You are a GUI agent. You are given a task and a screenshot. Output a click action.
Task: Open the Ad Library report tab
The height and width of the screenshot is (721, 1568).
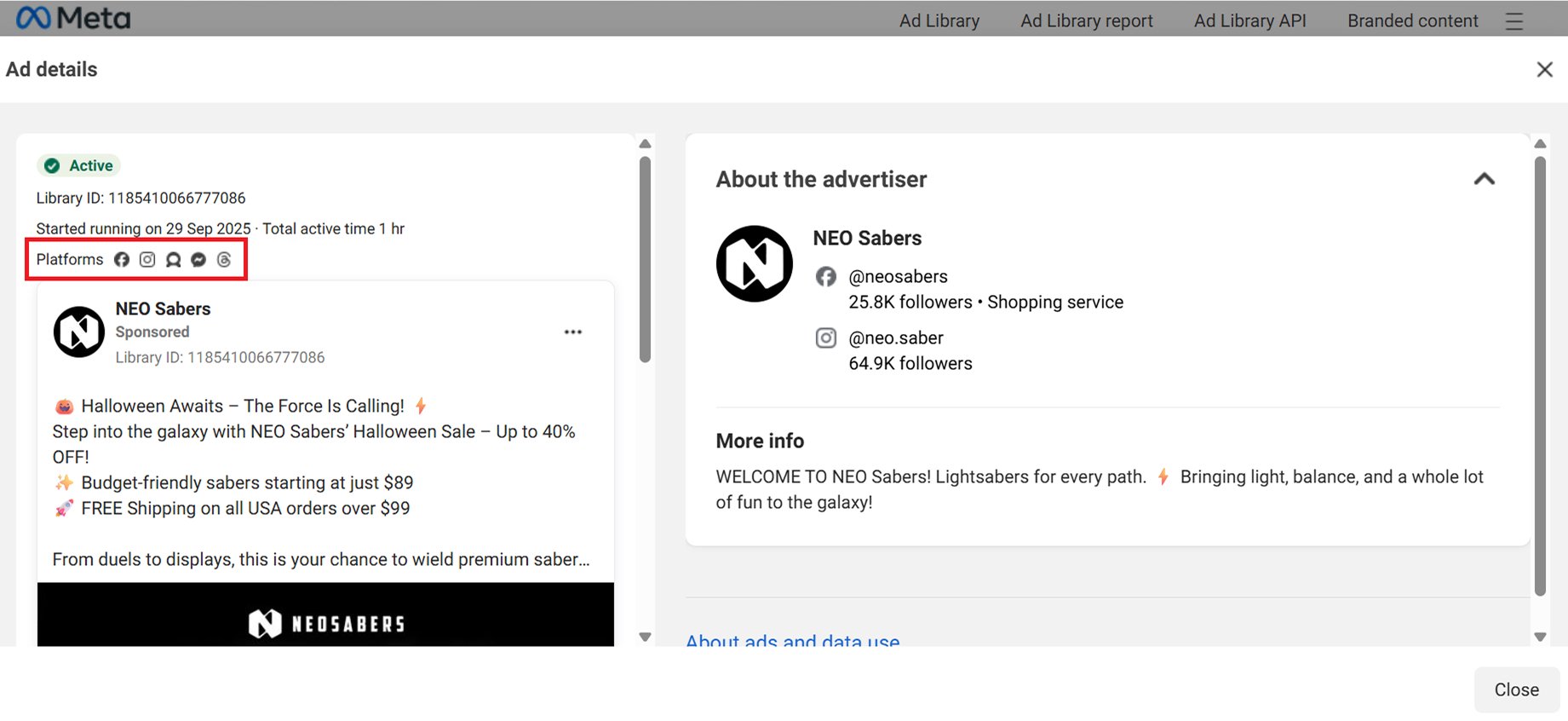click(1086, 21)
